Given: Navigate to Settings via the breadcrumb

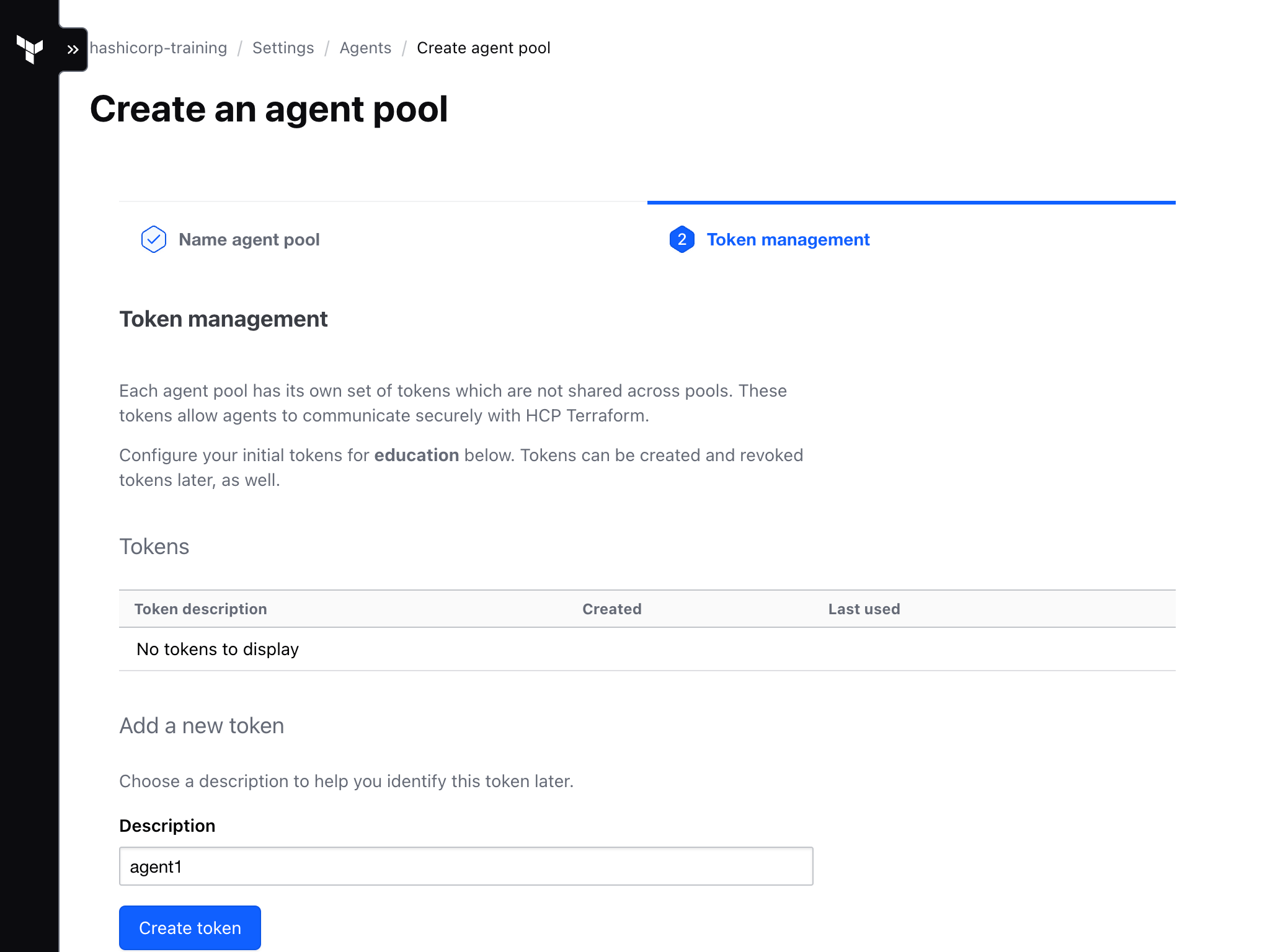Looking at the screenshot, I should 283,48.
